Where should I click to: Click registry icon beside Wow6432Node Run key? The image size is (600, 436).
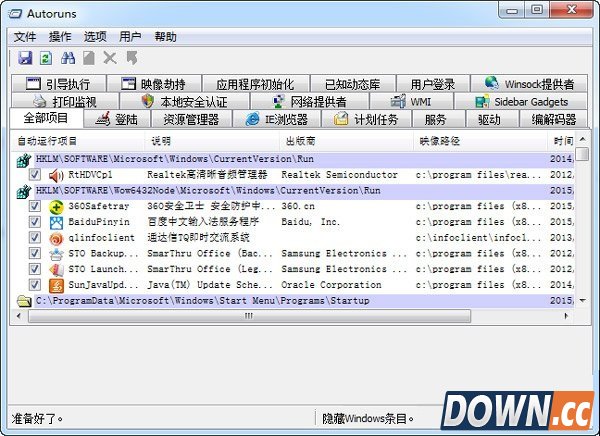point(24,191)
